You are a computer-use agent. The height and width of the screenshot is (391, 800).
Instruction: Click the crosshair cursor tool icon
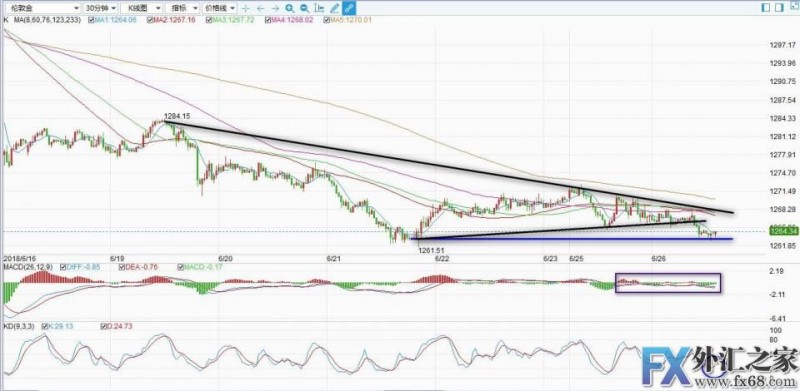point(246,8)
